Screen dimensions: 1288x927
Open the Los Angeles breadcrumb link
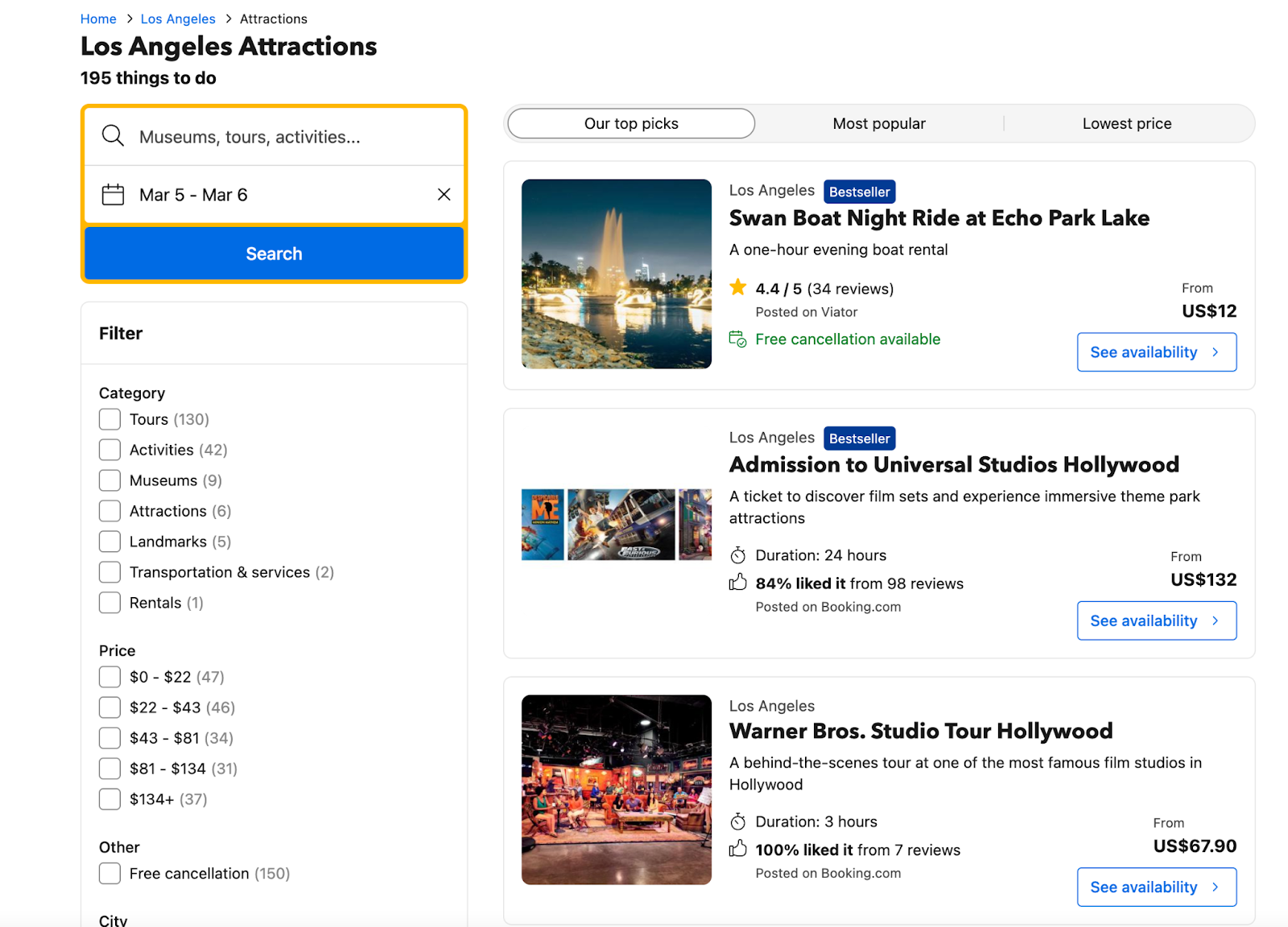coord(178,19)
